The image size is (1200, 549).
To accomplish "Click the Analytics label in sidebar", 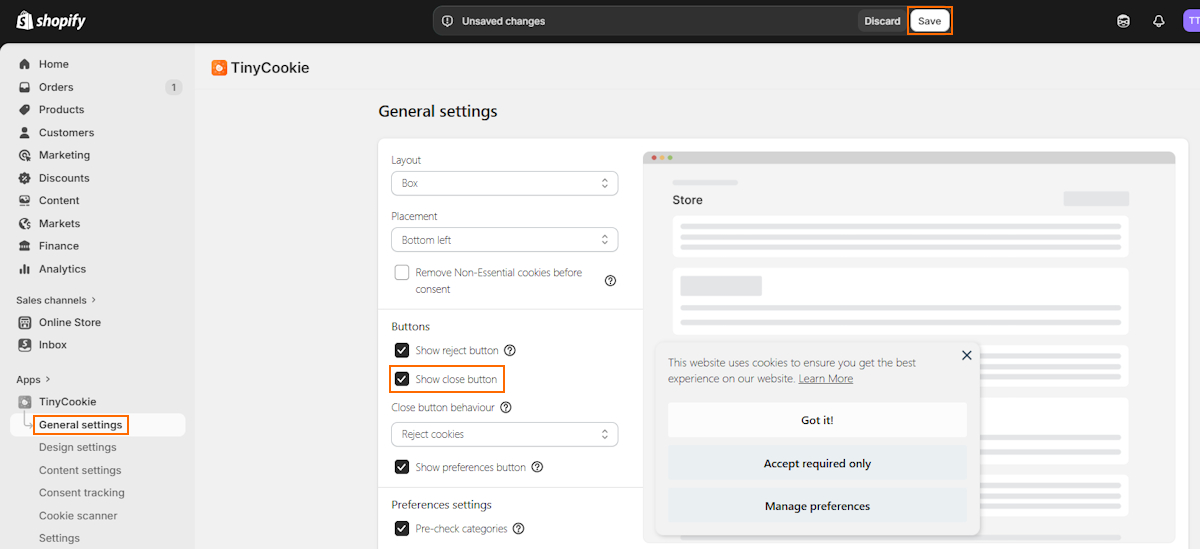I will tap(63, 269).
